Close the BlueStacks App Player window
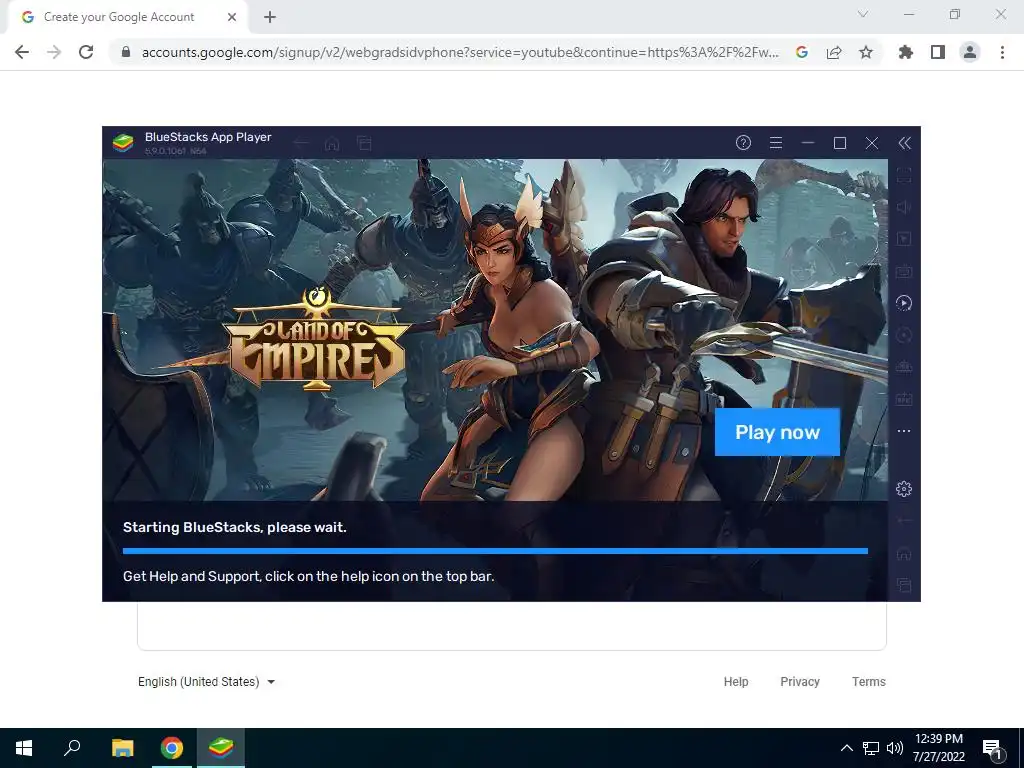 (x=872, y=143)
